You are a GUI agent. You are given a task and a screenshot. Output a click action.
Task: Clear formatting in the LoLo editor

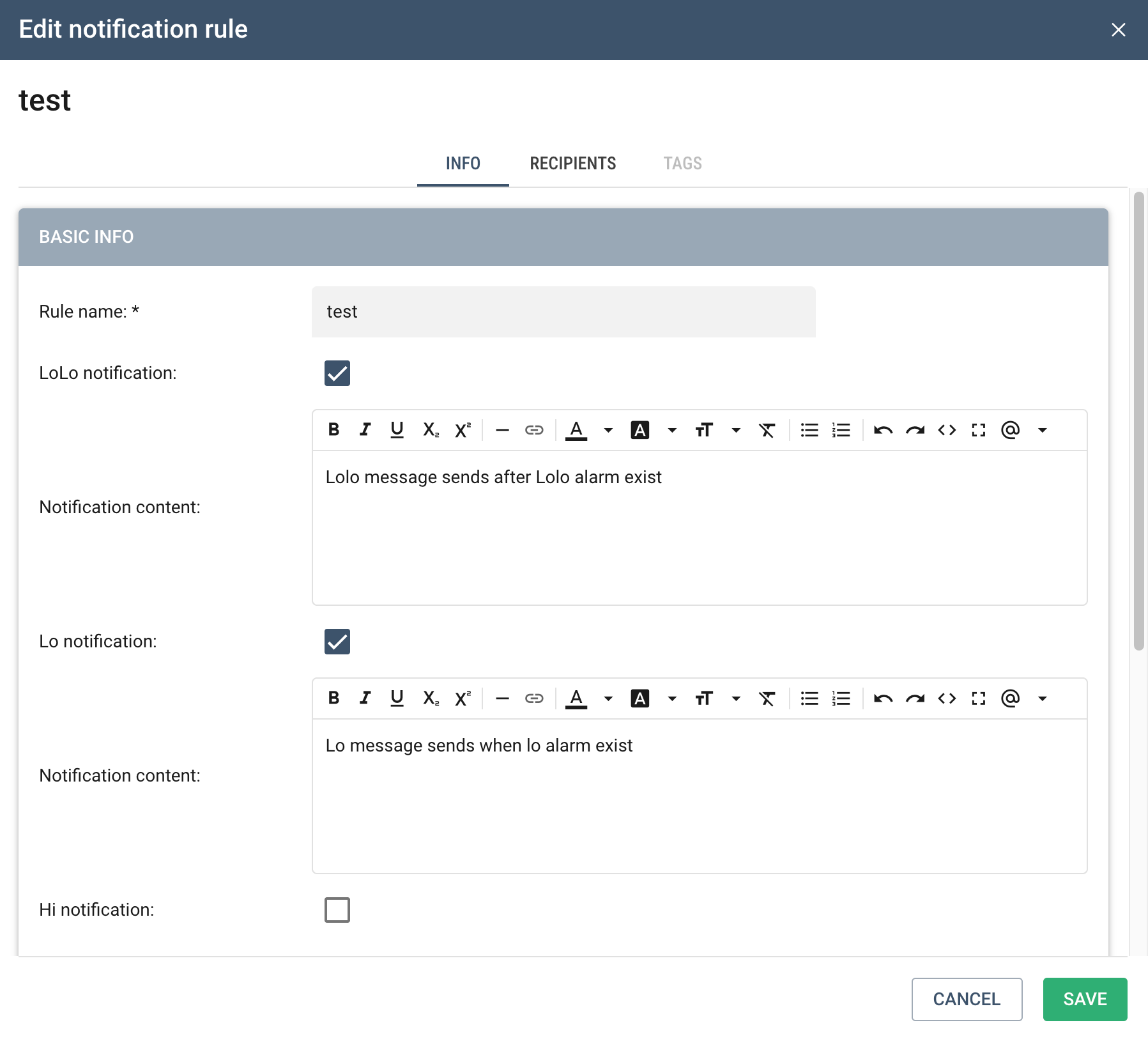click(x=767, y=430)
